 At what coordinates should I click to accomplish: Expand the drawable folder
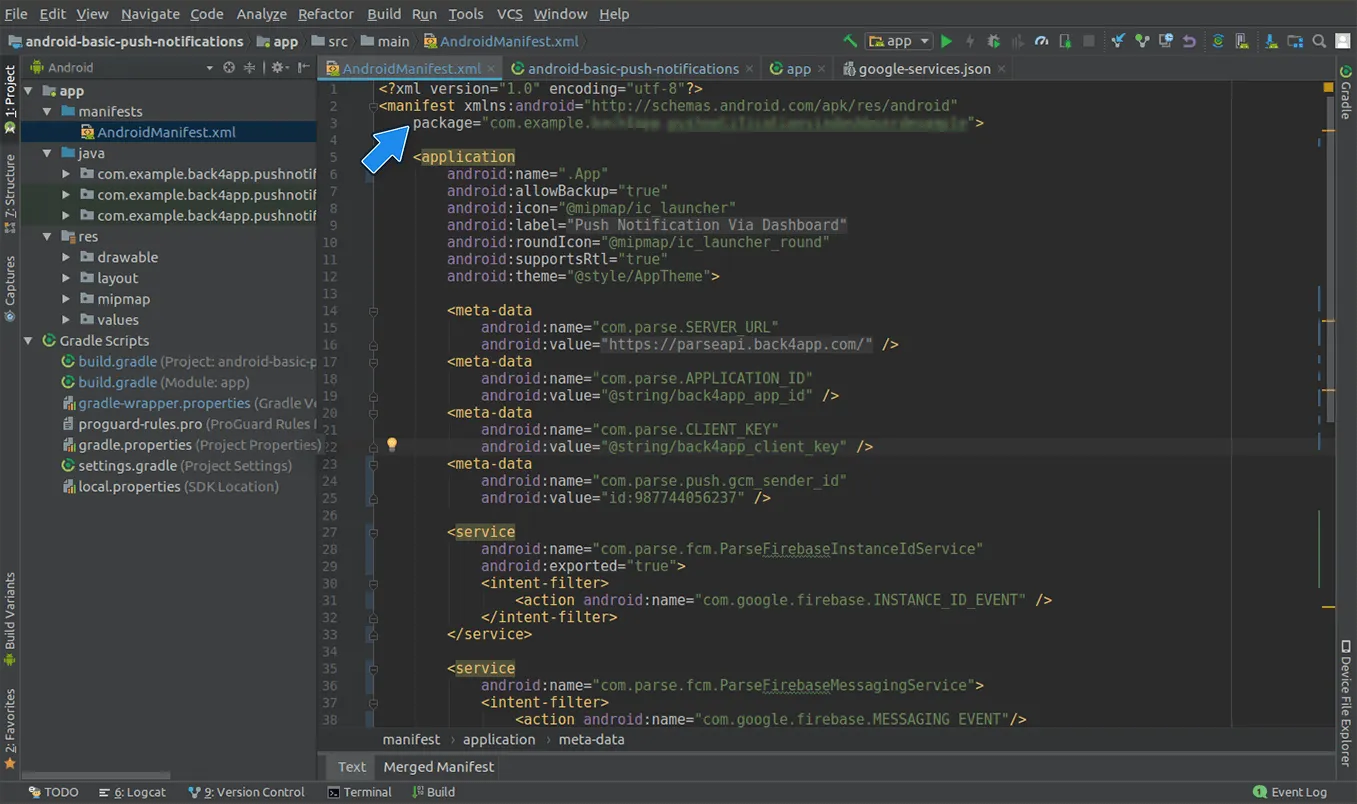(66, 257)
